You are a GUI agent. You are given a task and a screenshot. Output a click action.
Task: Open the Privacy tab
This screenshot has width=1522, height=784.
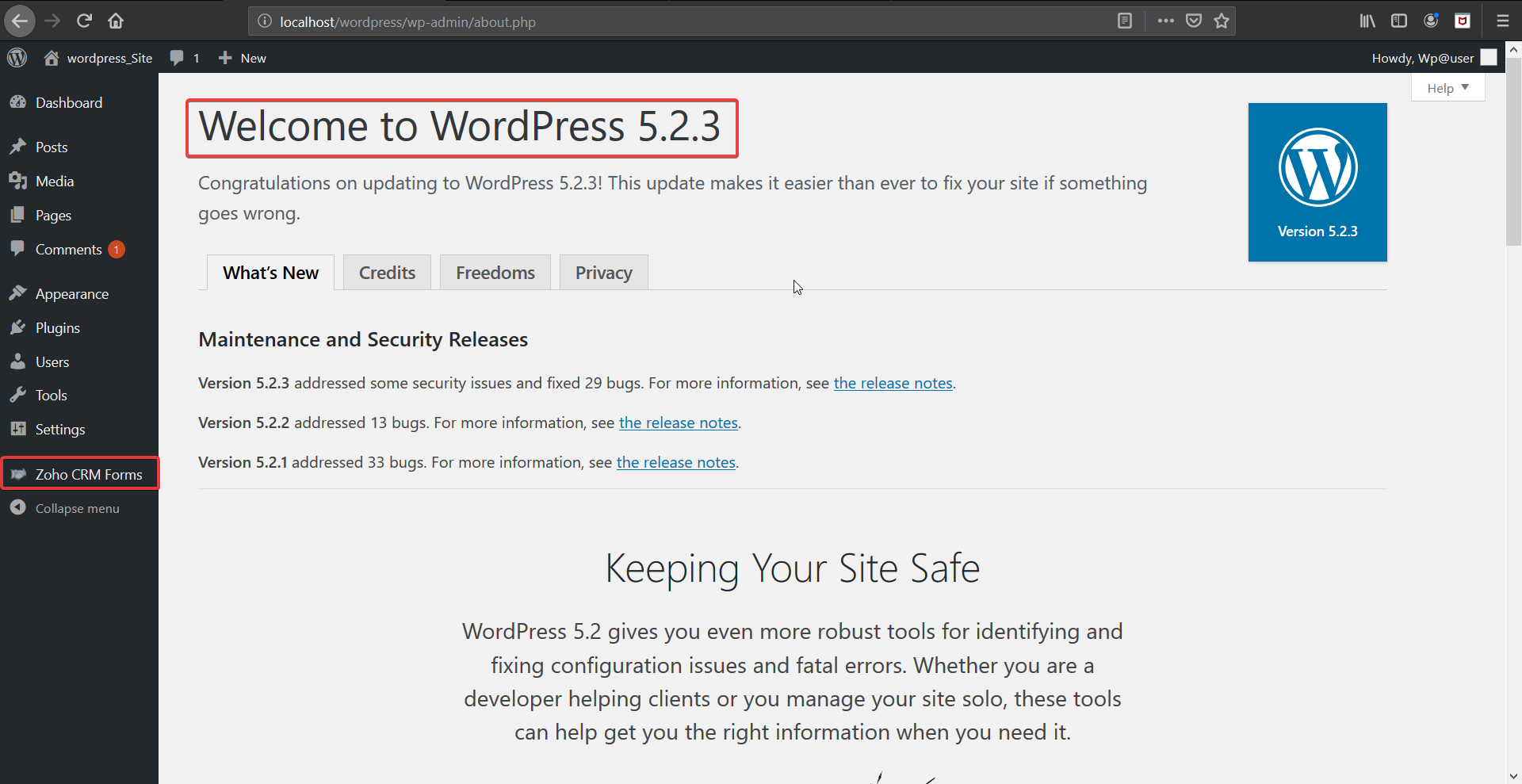tap(604, 273)
